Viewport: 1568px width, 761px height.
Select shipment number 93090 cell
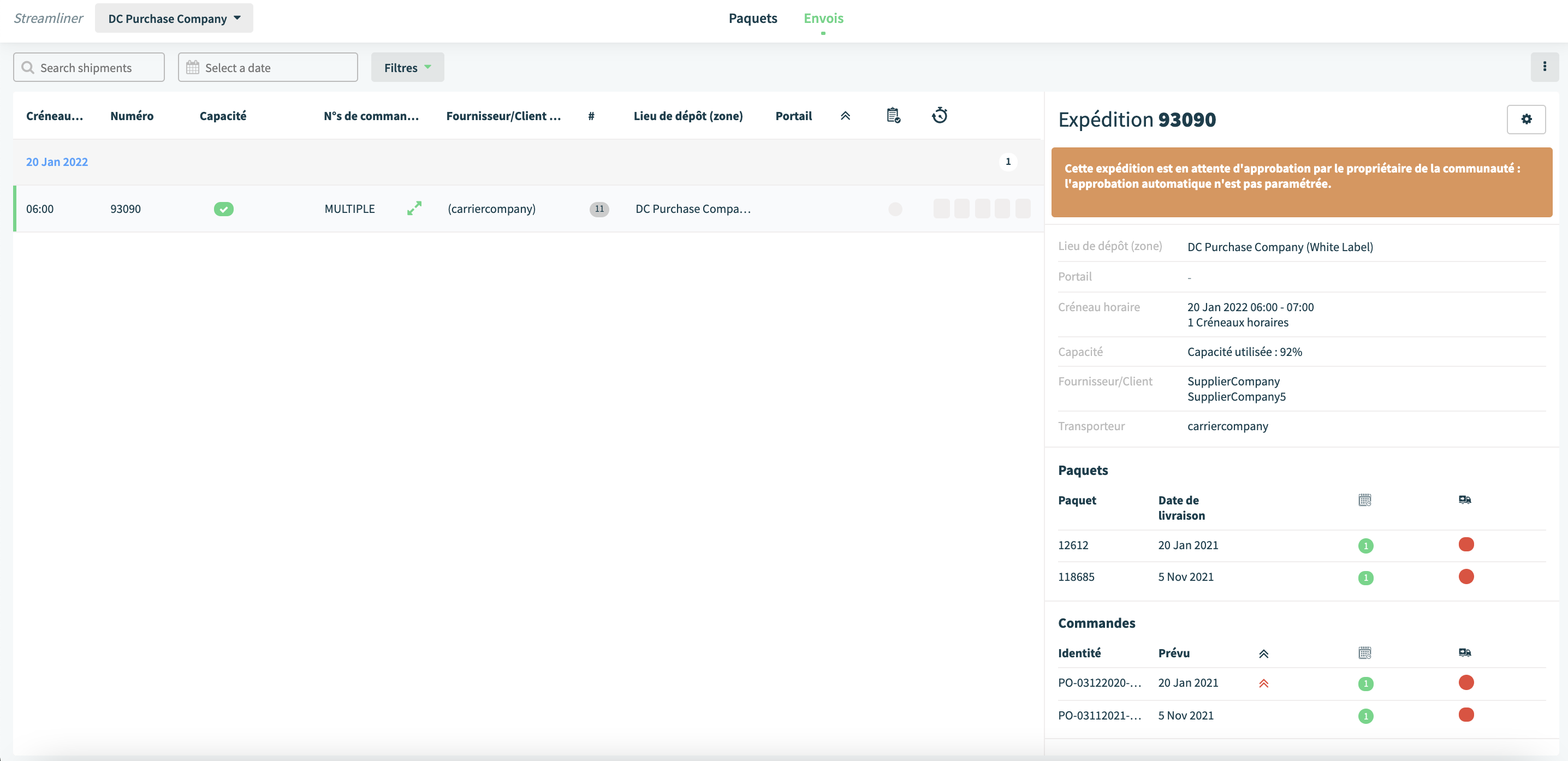[126, 209]
